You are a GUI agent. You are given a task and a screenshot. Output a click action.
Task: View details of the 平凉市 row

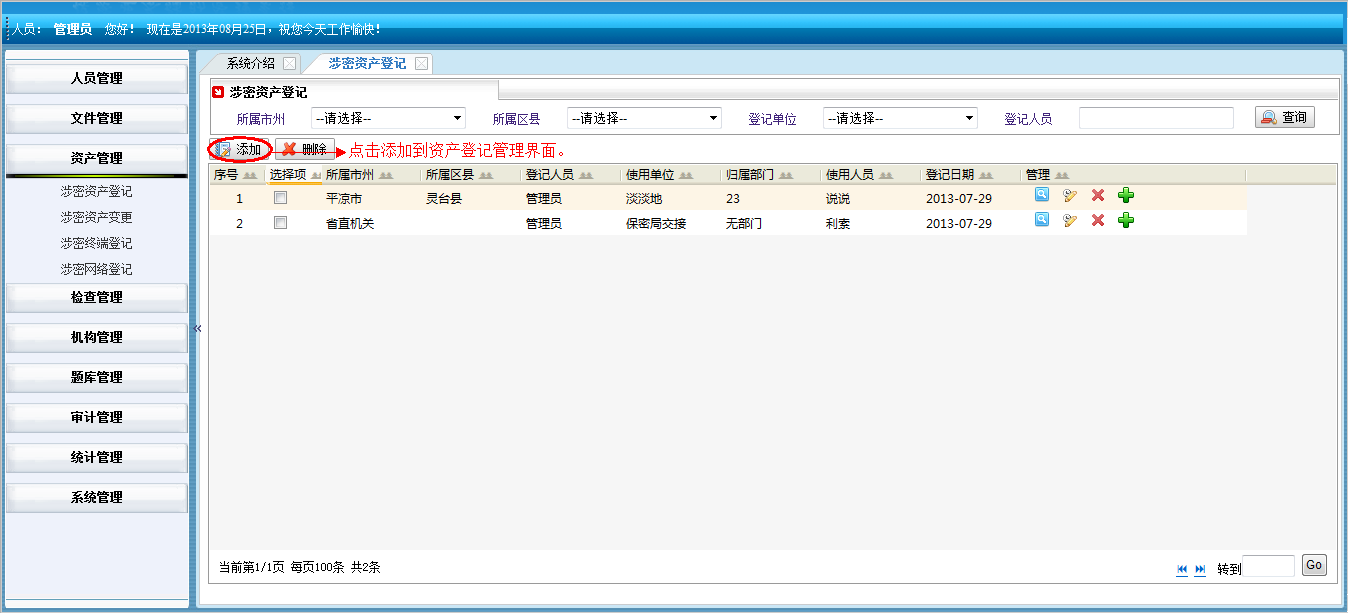pos(1042,195)
